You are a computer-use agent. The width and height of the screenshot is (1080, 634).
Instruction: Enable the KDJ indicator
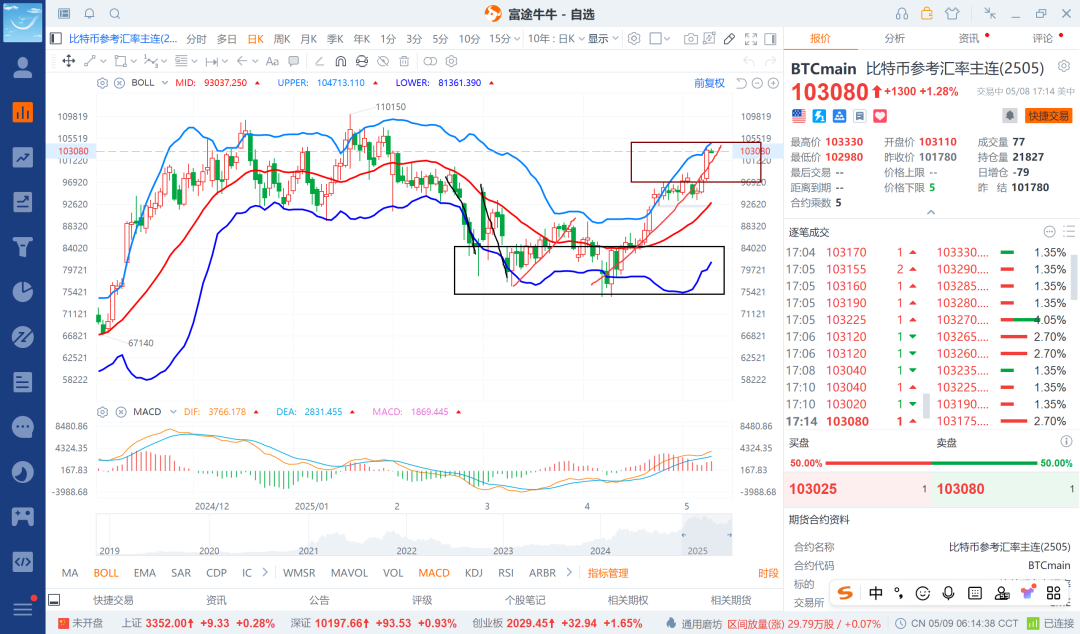pos(474,573)
